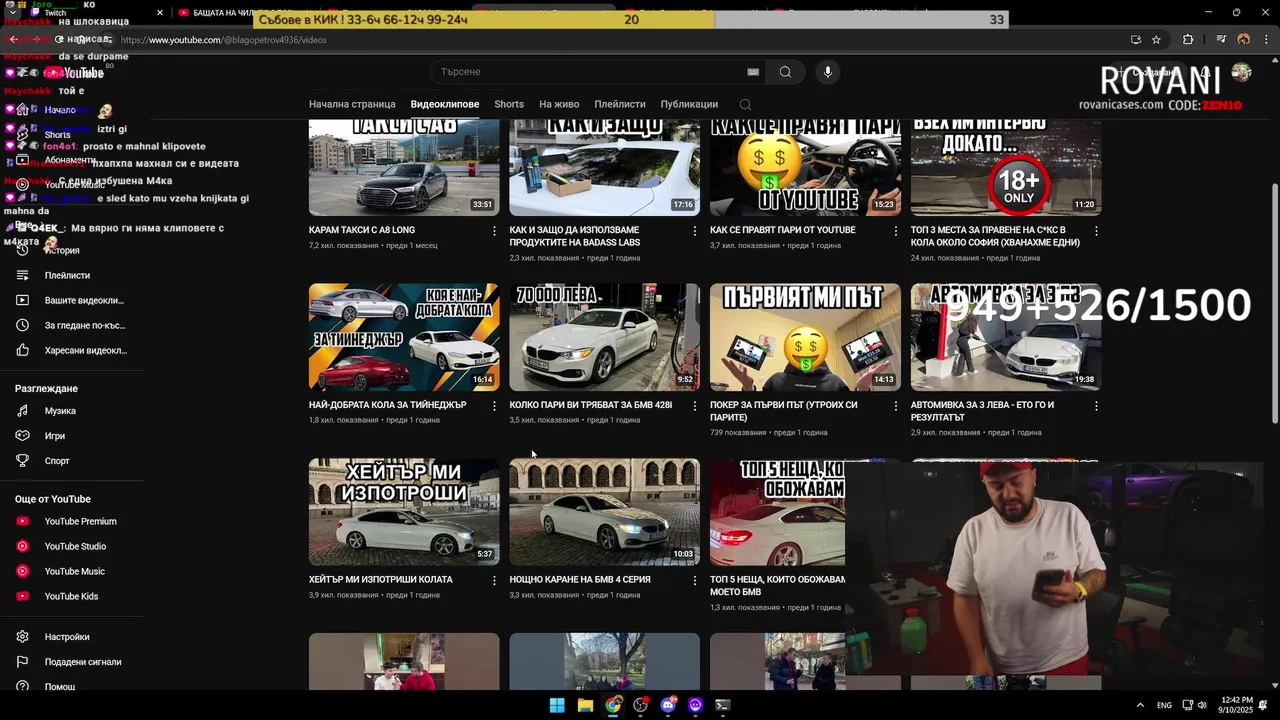Open YouTube account avatar menu
The height and width of the screenshot is (720, 1280).
(1241, 72)
